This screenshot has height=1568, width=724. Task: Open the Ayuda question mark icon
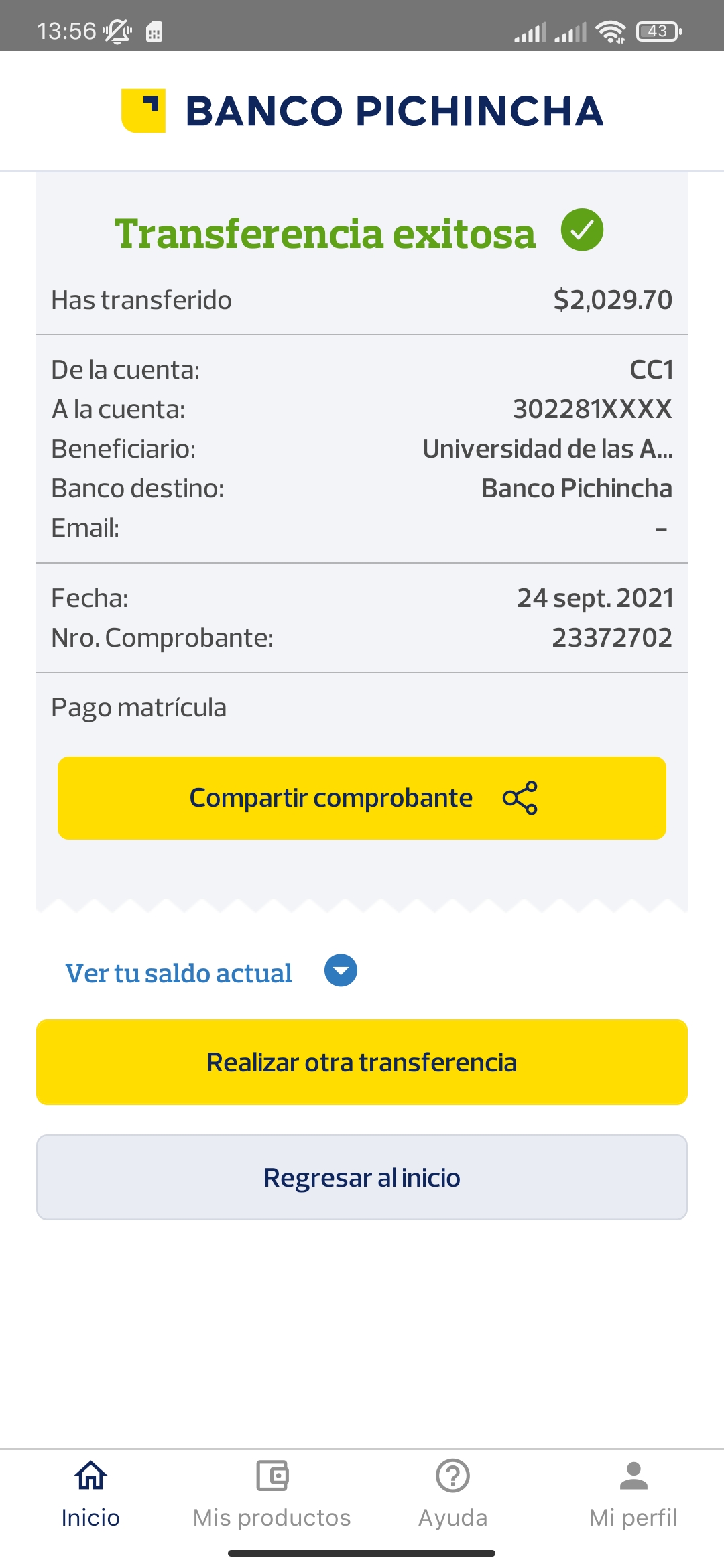click(452, 1476)
